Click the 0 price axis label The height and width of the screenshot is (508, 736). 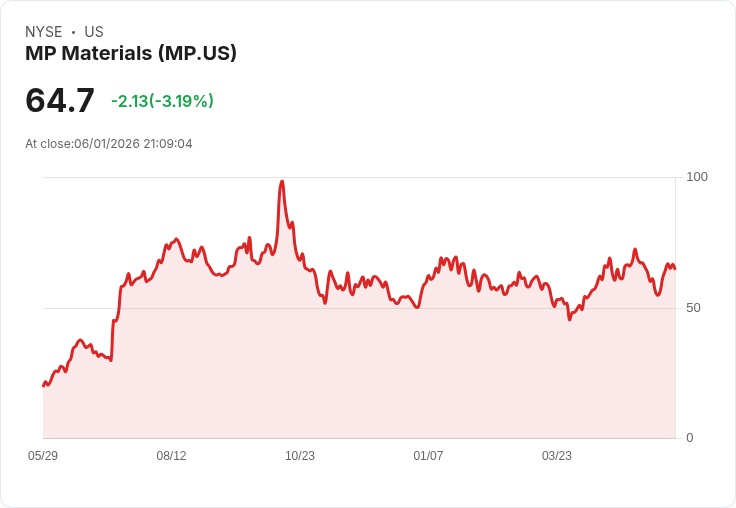pos(690,438)
